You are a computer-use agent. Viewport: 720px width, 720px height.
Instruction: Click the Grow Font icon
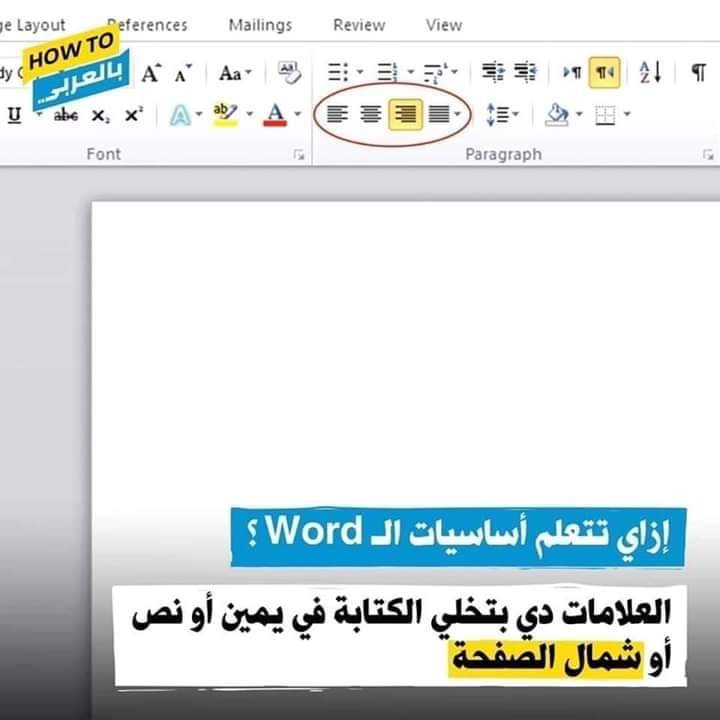click(x=151, y=73)
